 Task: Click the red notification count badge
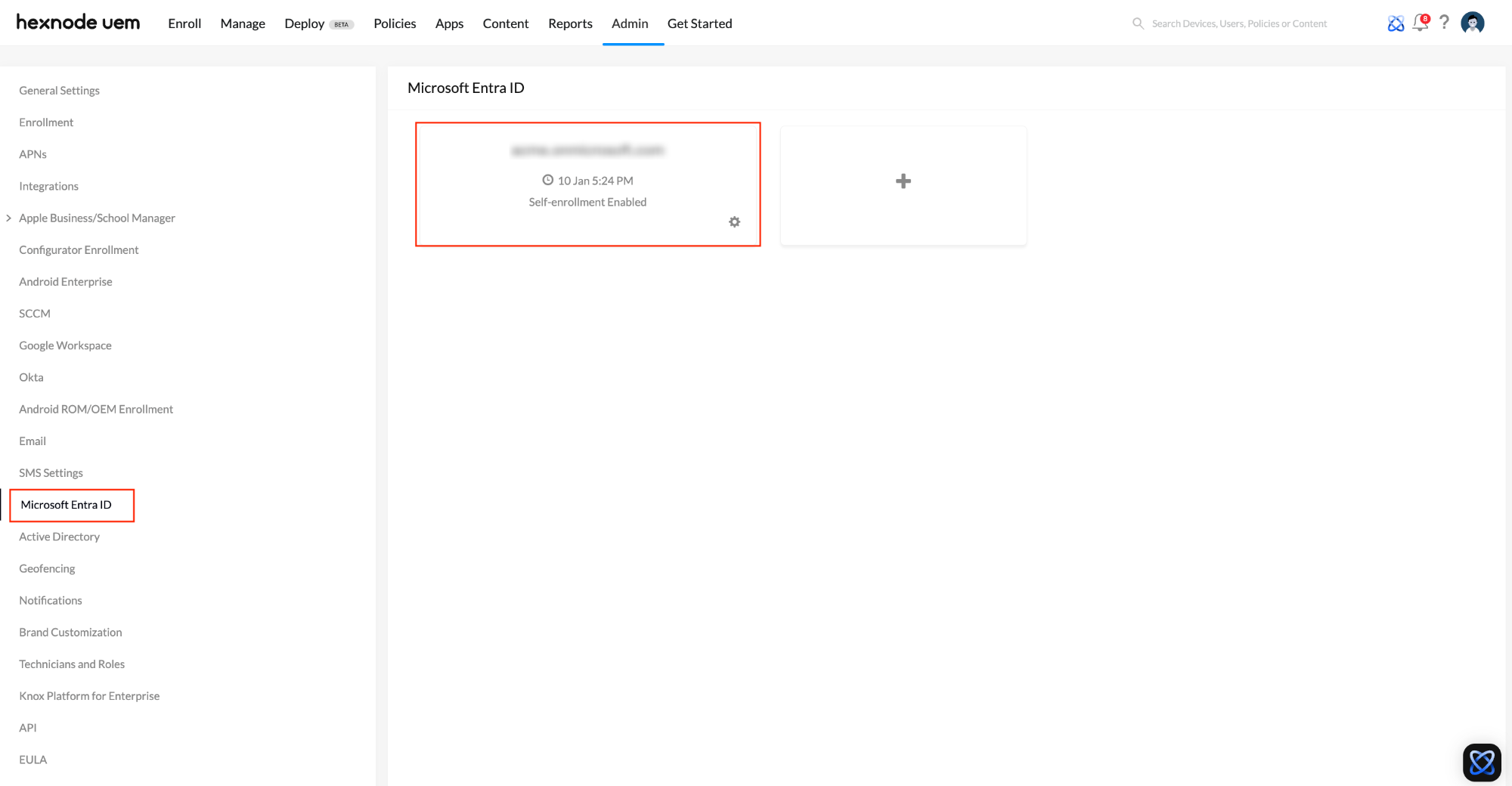pos(1425,18)
